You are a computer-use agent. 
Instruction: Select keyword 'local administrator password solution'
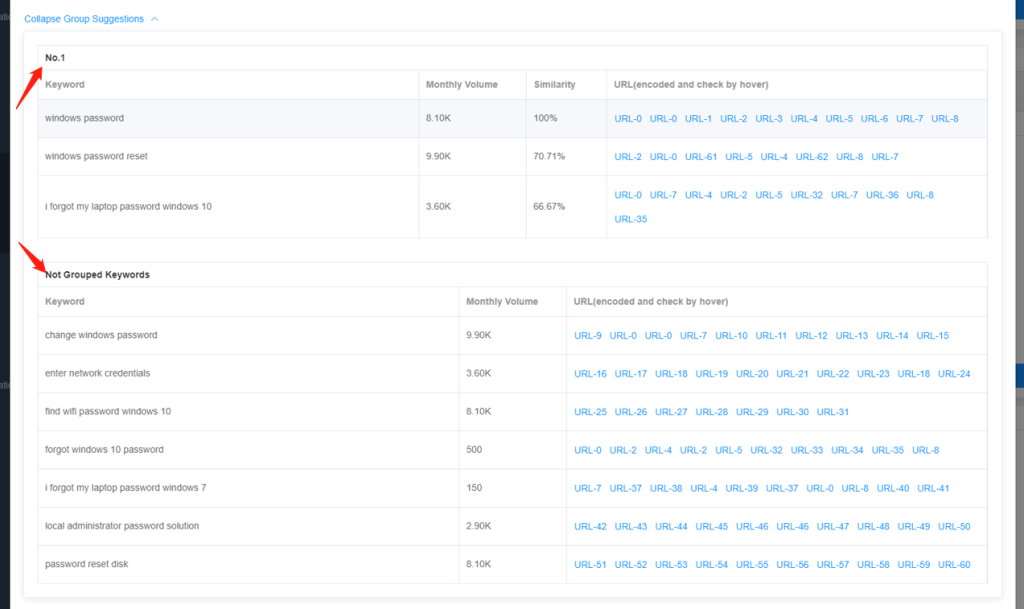click(x=121, y=526)
